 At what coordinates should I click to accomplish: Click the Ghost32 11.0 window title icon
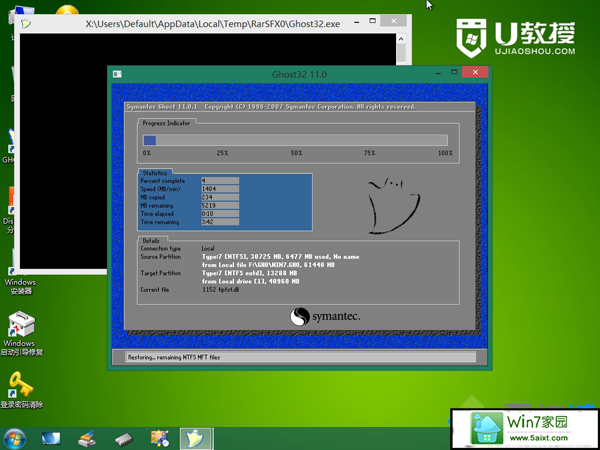(117, 74)
